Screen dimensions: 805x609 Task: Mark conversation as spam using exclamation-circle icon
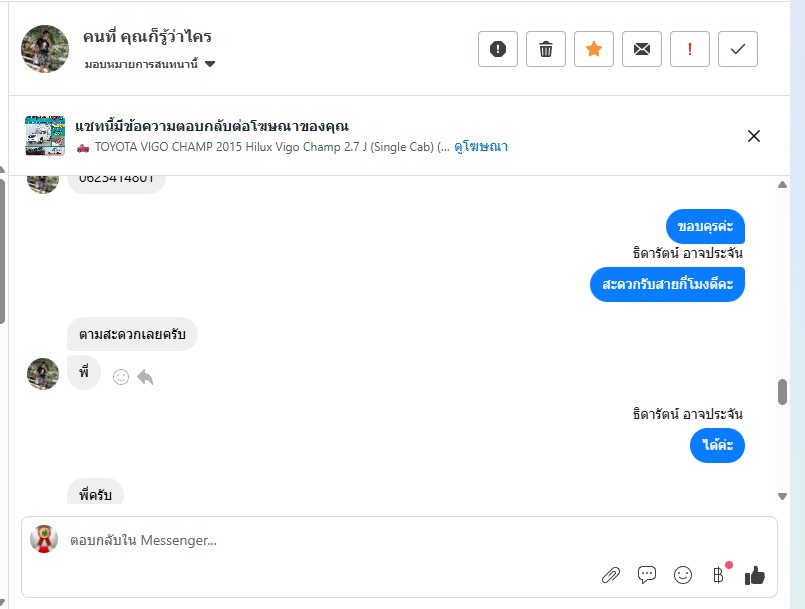click(x=498, y=49)
